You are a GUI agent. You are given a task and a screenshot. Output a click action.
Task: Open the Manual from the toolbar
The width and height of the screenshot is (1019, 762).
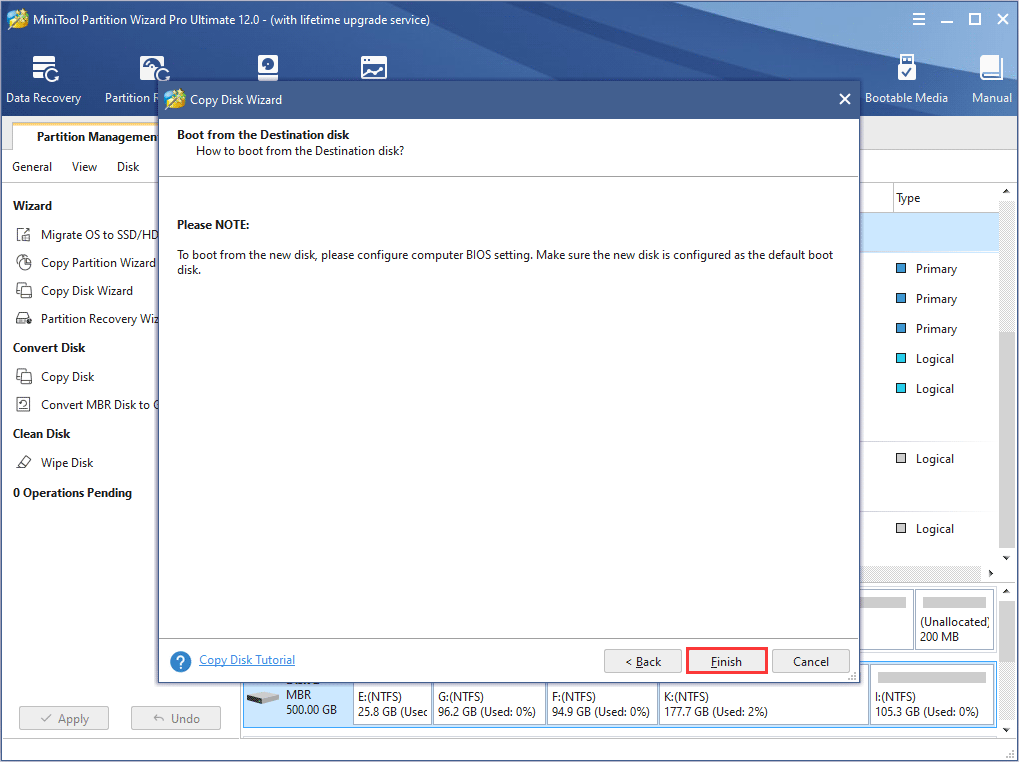[x=992, y=79]
